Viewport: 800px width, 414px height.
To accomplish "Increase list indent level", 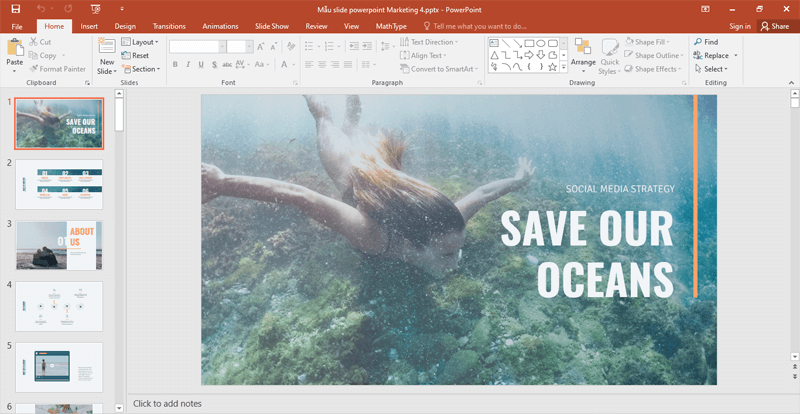I will point(367,46).
